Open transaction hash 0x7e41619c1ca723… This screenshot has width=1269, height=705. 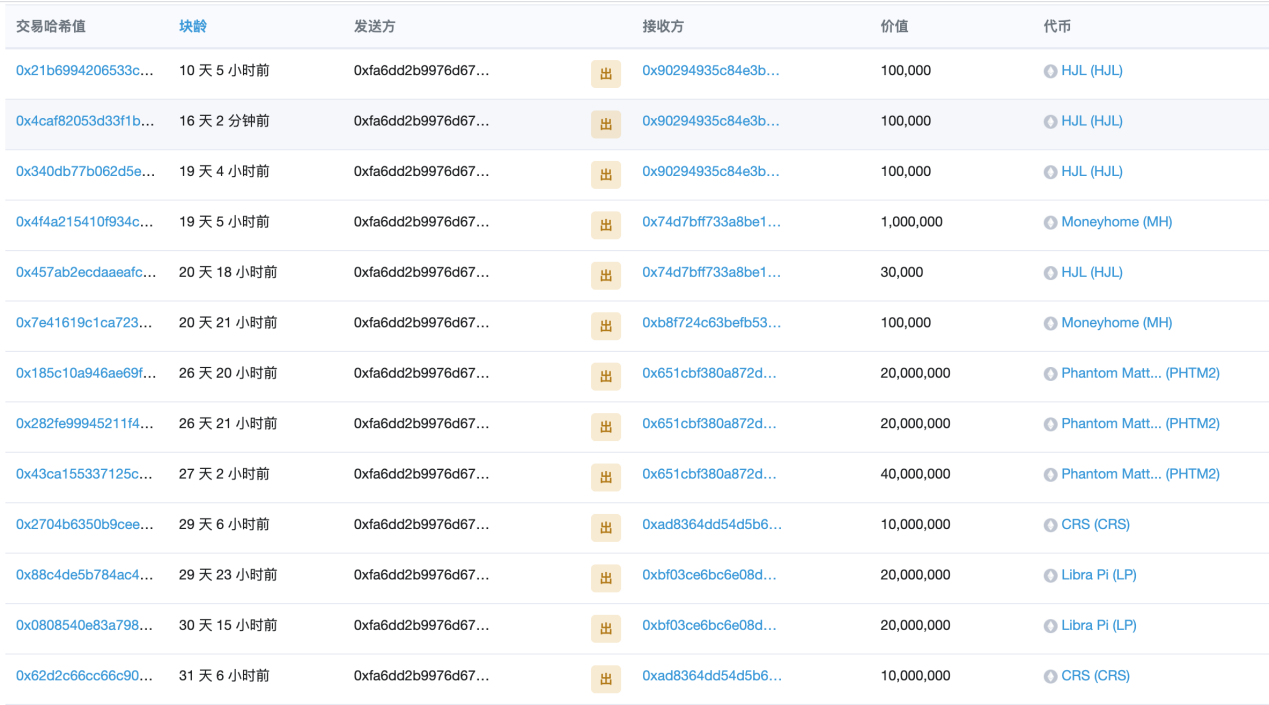85,323
